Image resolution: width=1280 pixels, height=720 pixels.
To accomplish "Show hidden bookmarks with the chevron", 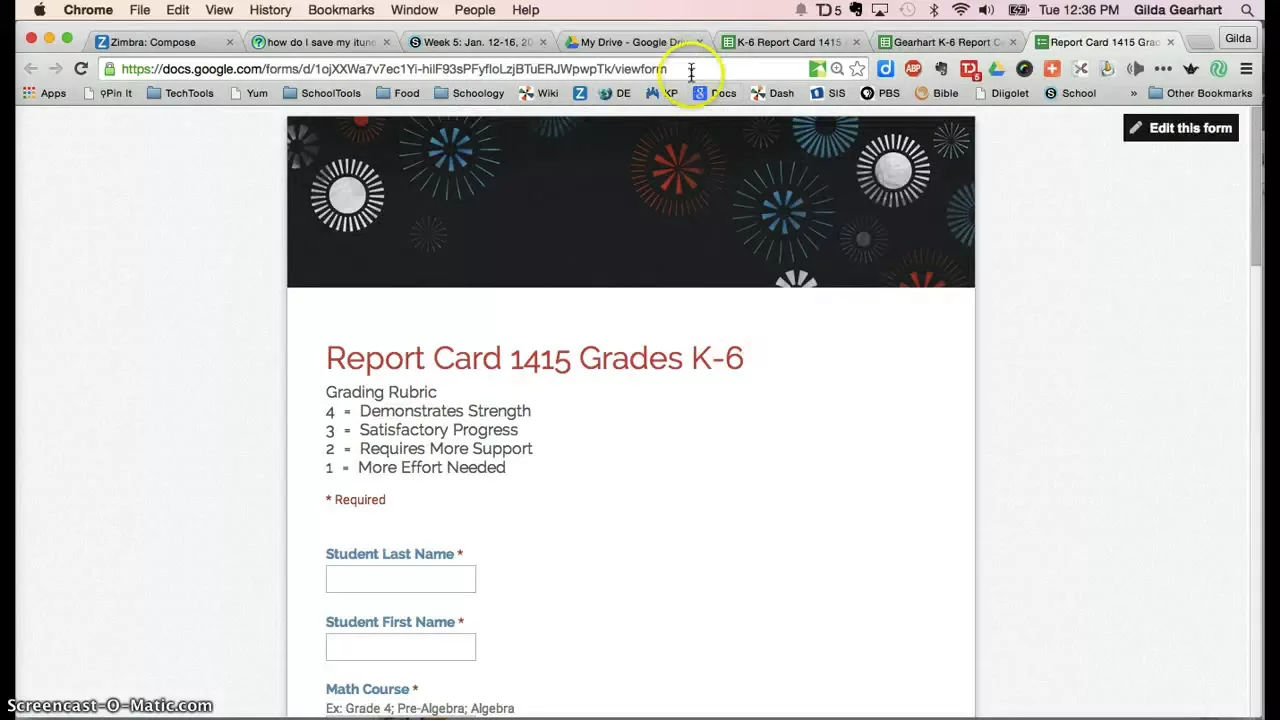I will 1133,93.
